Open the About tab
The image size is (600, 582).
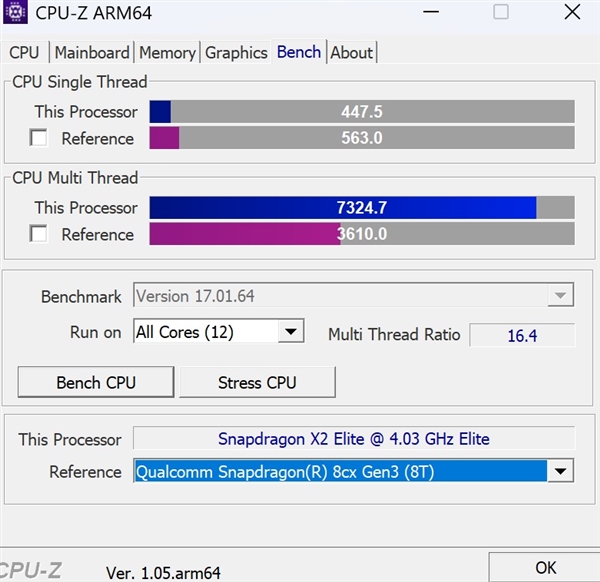pos(351,52)
